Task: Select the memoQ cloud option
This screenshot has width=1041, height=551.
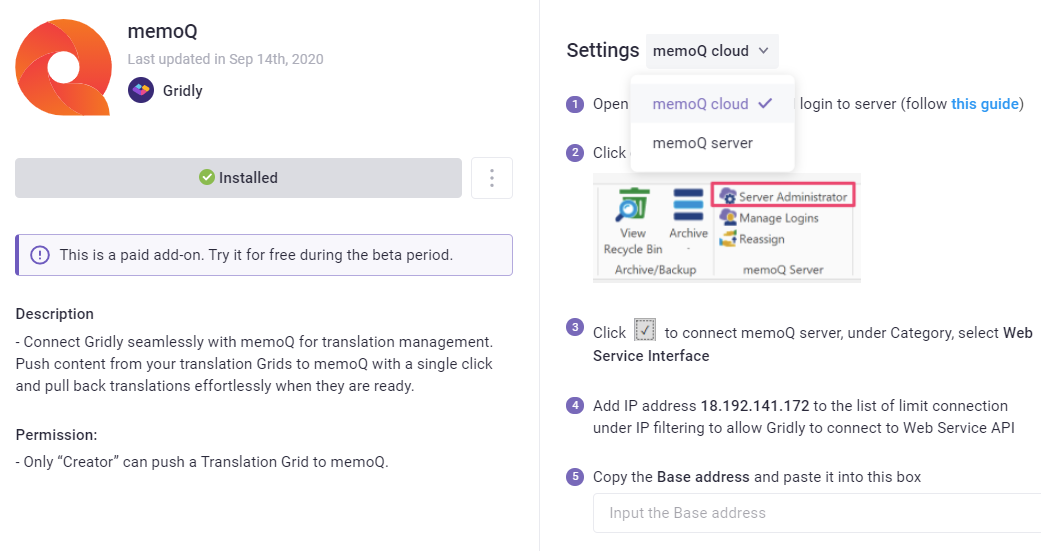Action: (x=712, y=104)
